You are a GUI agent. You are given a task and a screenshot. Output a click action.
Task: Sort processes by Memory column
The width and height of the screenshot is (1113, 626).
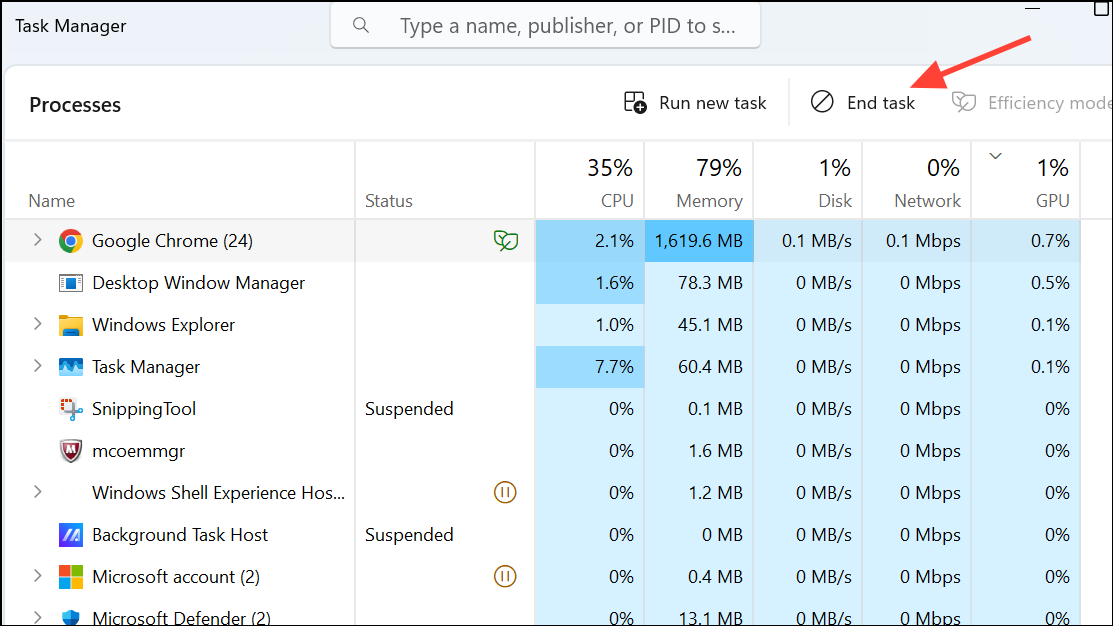[x=699, y=181]
